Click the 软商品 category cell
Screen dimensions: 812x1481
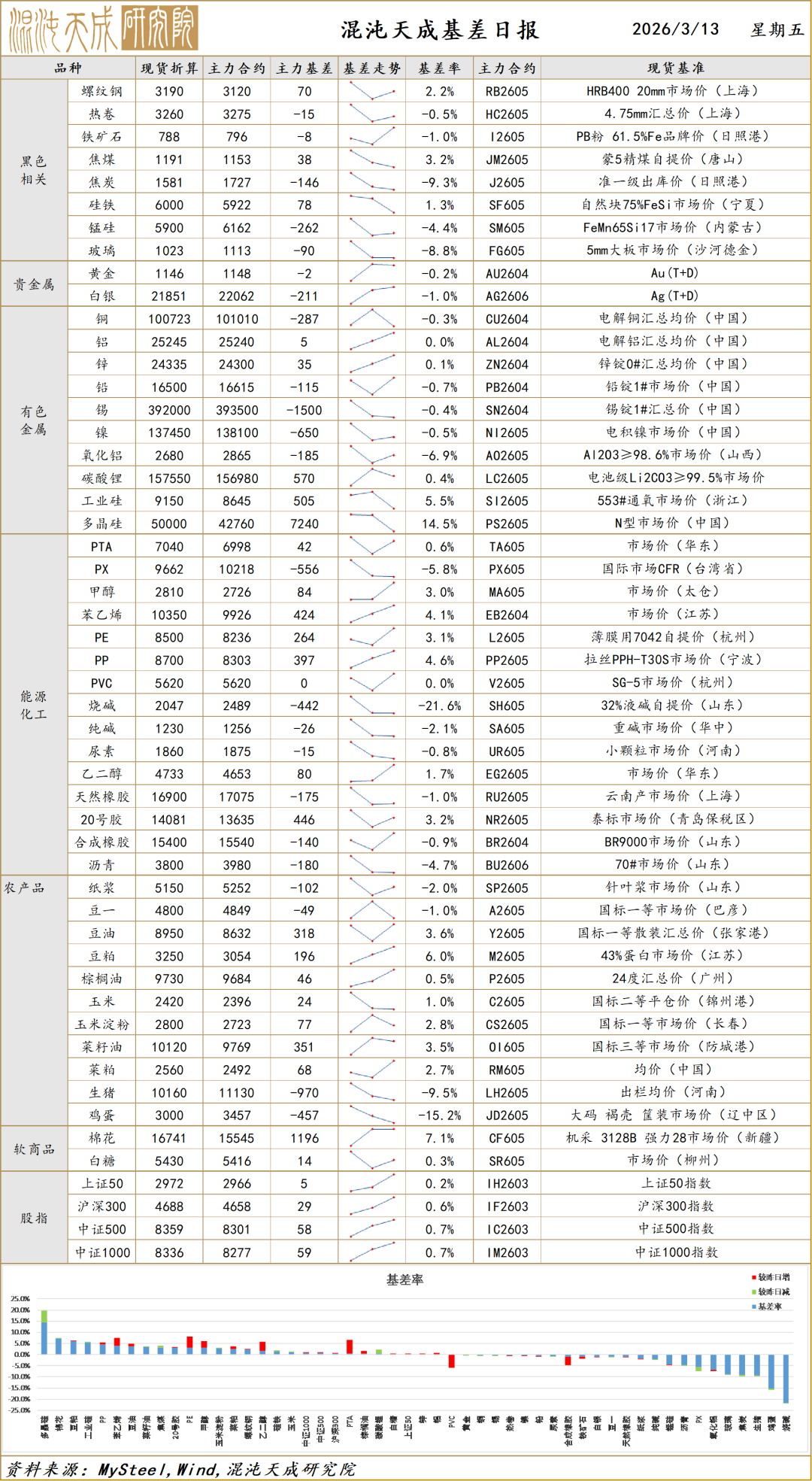[34, 1149]
